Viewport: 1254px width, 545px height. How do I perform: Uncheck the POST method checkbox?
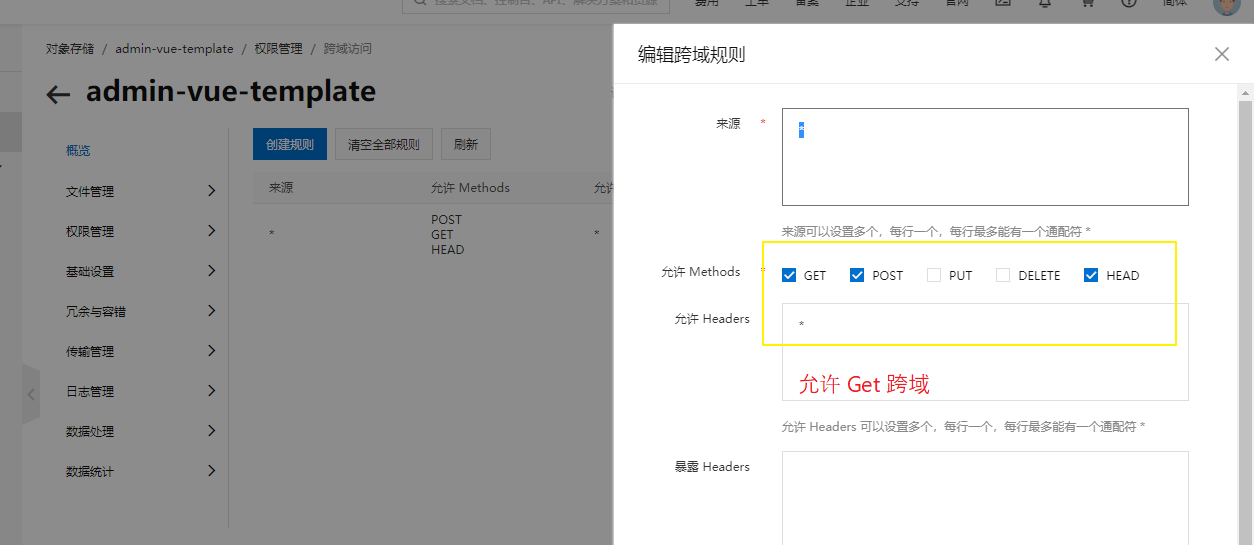857,275
